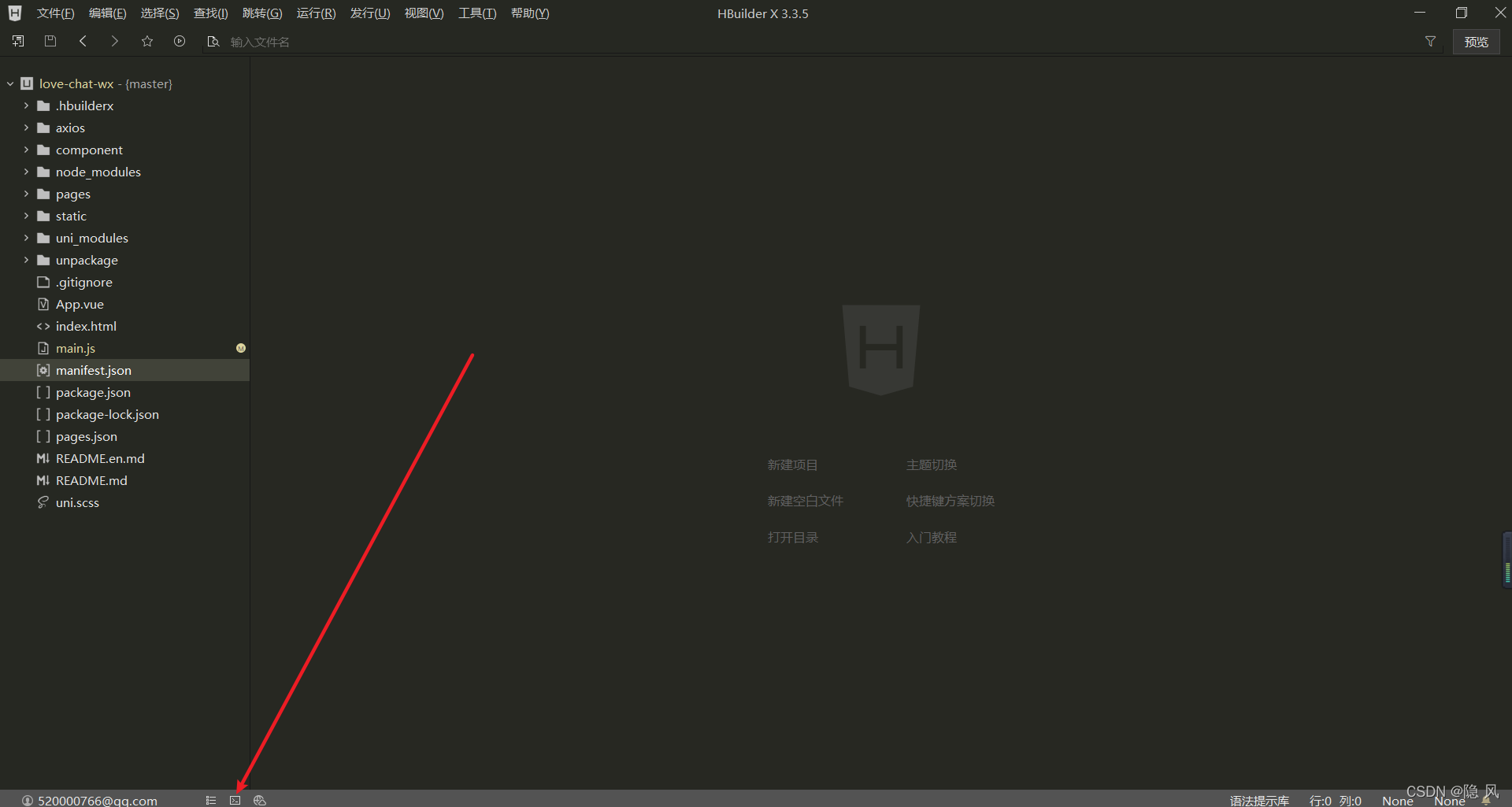This screenshot has width=1512, height=807.
Task: Select the index.html file
Action: point(124,326)
